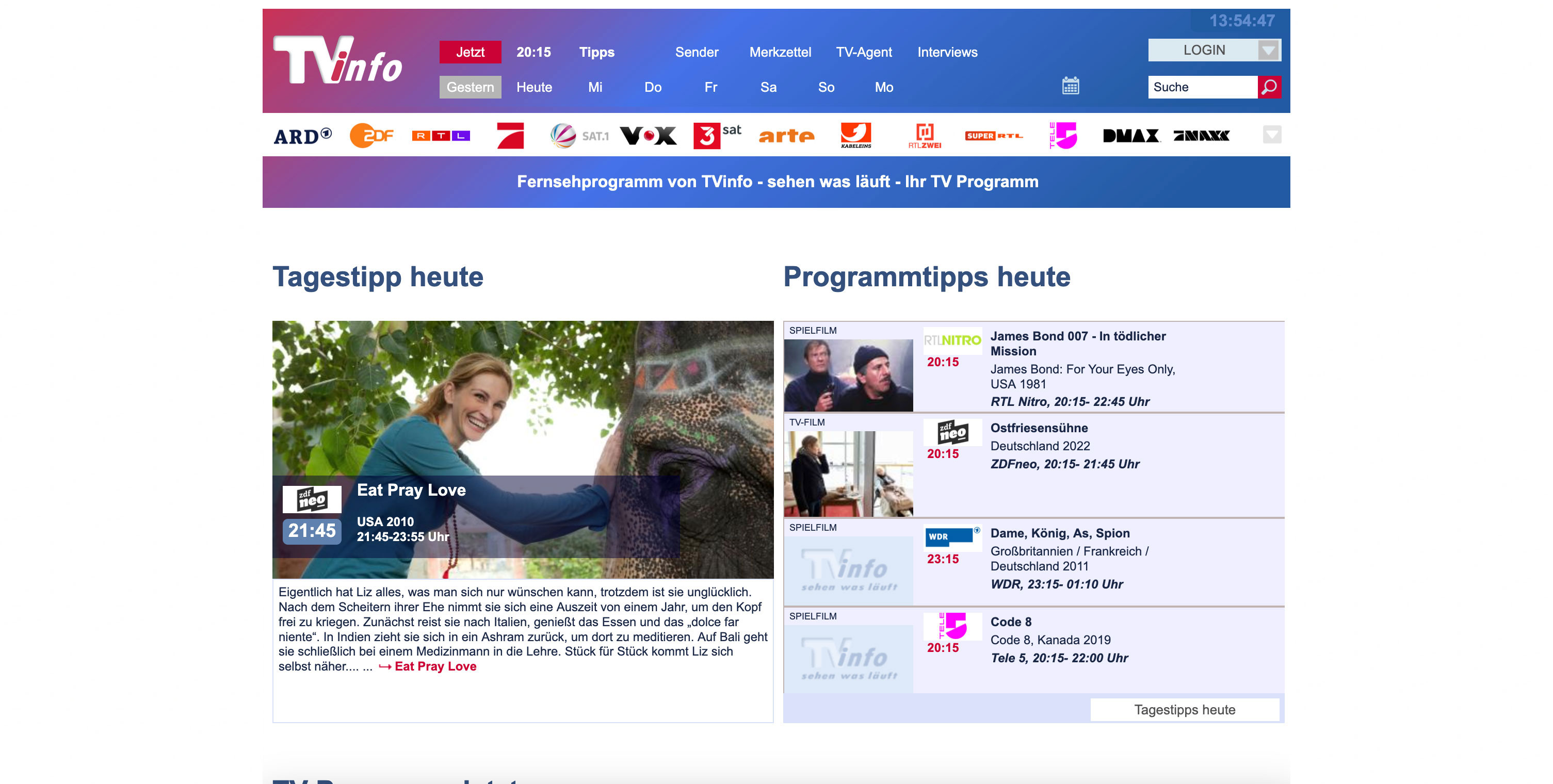The height and width of the screenshot is (784, 1553).
Task: Open the ProSieben MAXX channel logo
Action: click(x=1201, y=136)
